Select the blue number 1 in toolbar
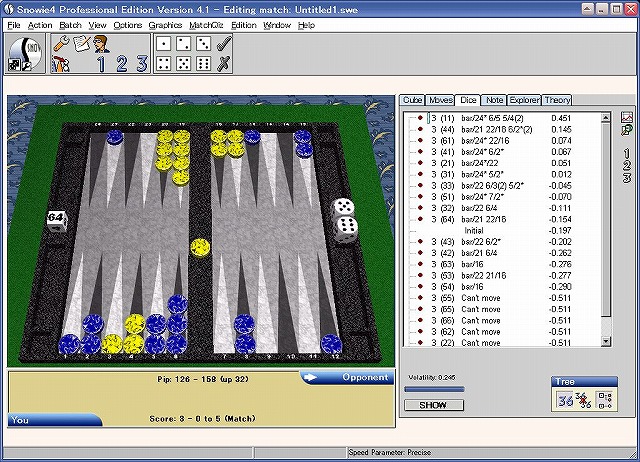Image resolution: width=640 pixels, height=462 pixels. [x=101, y=64]
